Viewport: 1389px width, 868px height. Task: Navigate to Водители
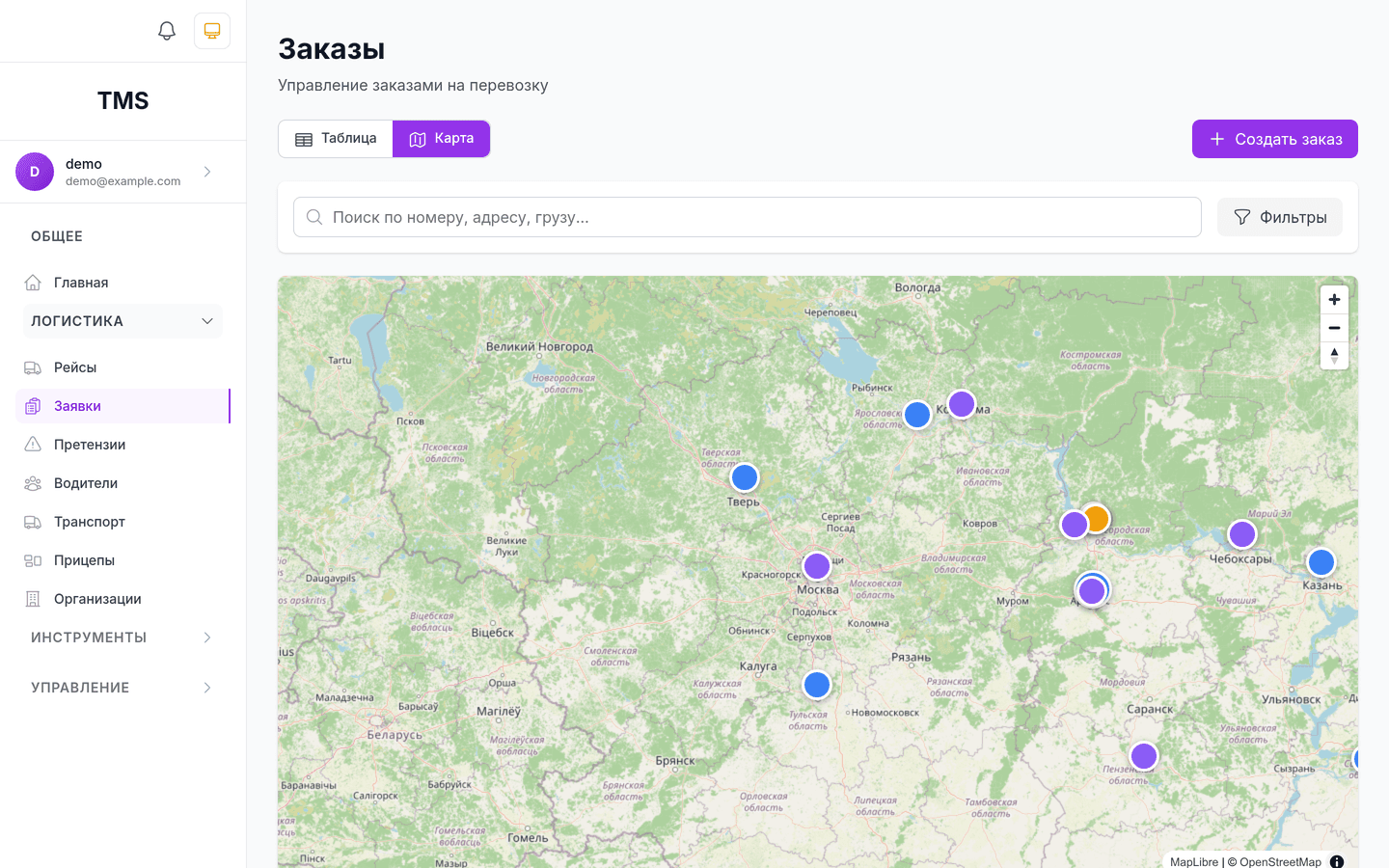point(123,483)
